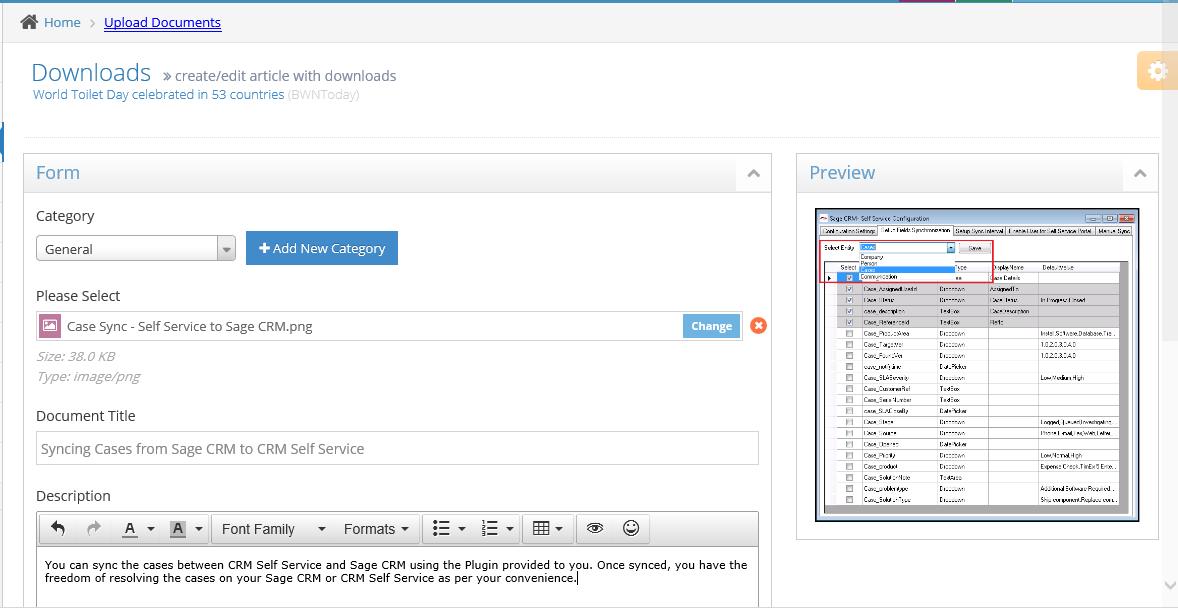Image resolution: width=1178 pixels, height=608 pixels.
Task: Remove the selected file with red X
Action: click(759, 325)
